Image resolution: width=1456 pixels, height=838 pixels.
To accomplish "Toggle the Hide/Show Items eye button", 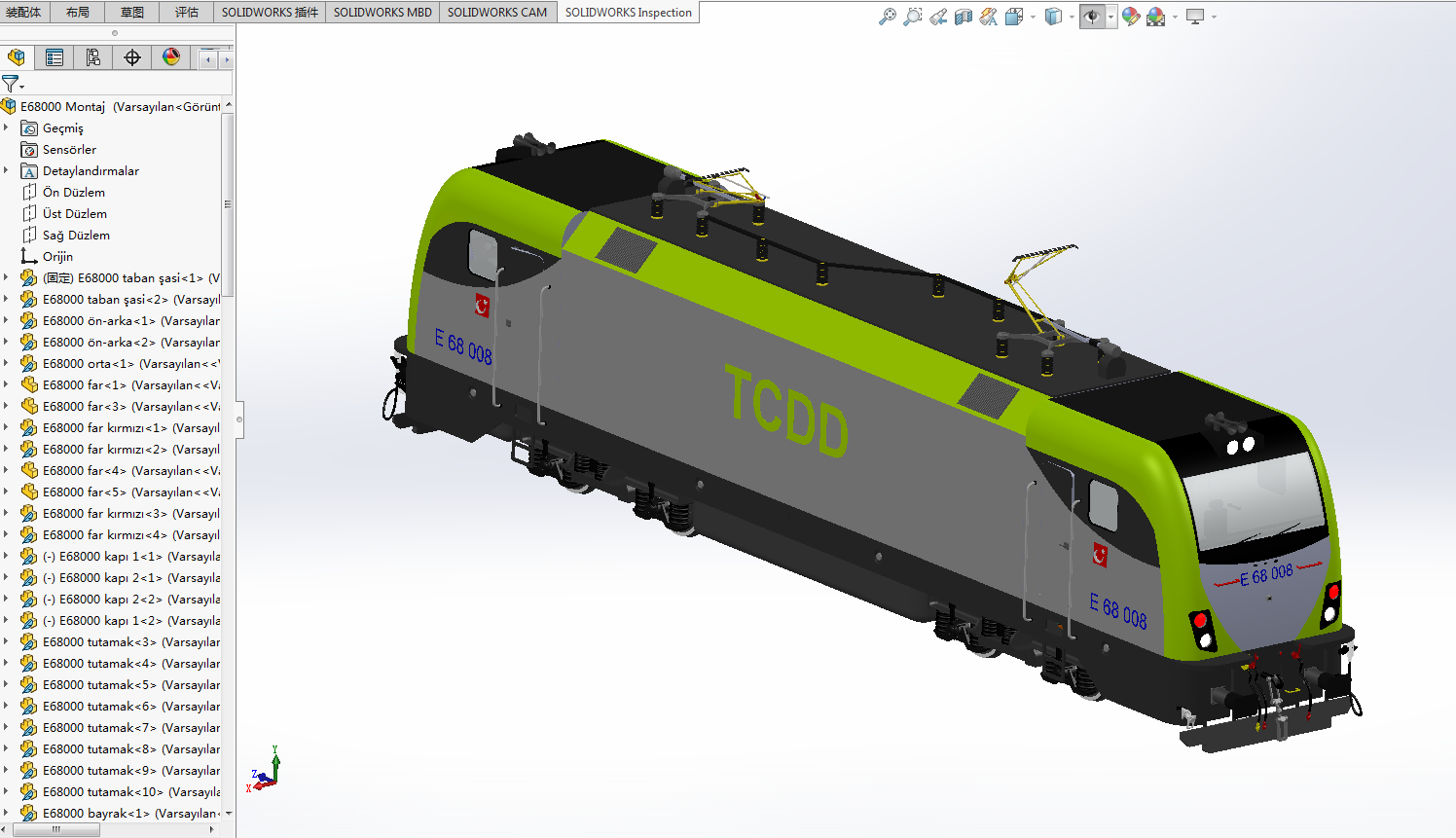I will [x=1092, y=17].
